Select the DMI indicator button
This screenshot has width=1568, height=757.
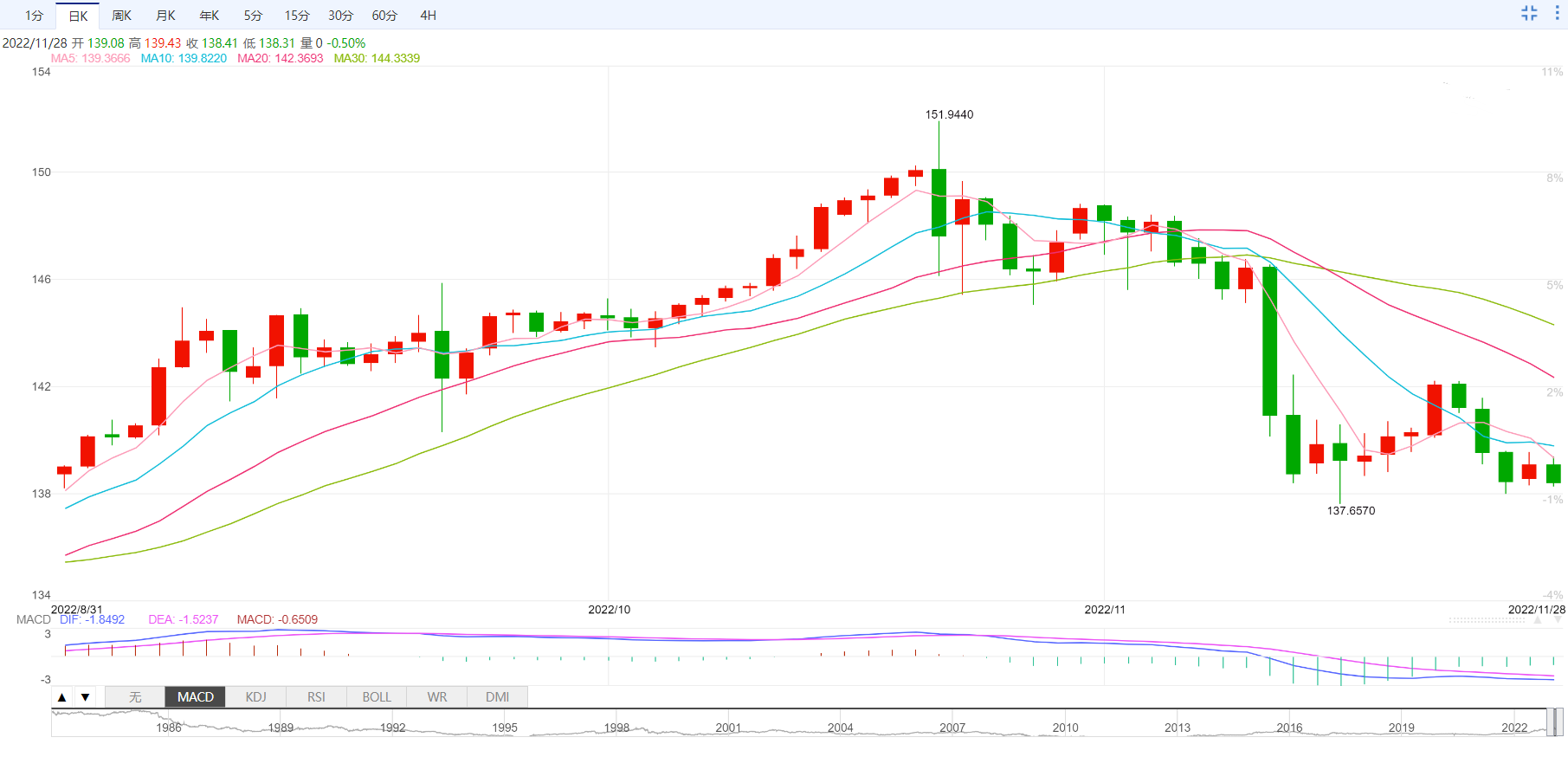coord(498,697)
